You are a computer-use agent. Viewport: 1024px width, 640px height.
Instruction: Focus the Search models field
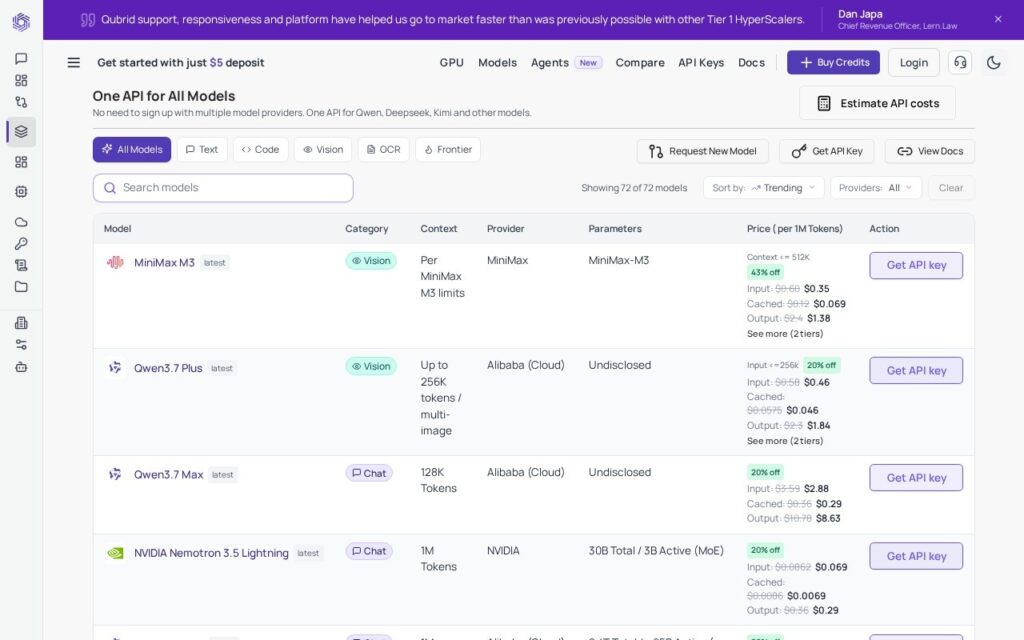(223, 188)
